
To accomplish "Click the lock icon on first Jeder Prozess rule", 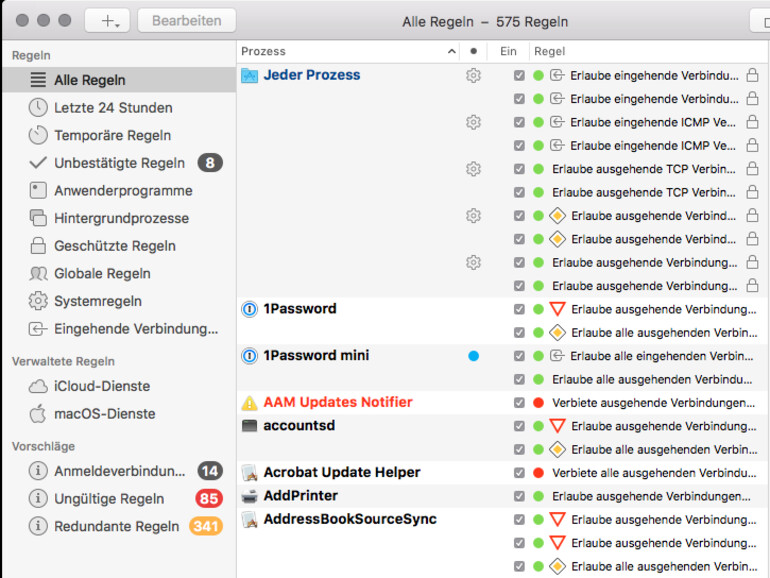I will tap(752, 75).
